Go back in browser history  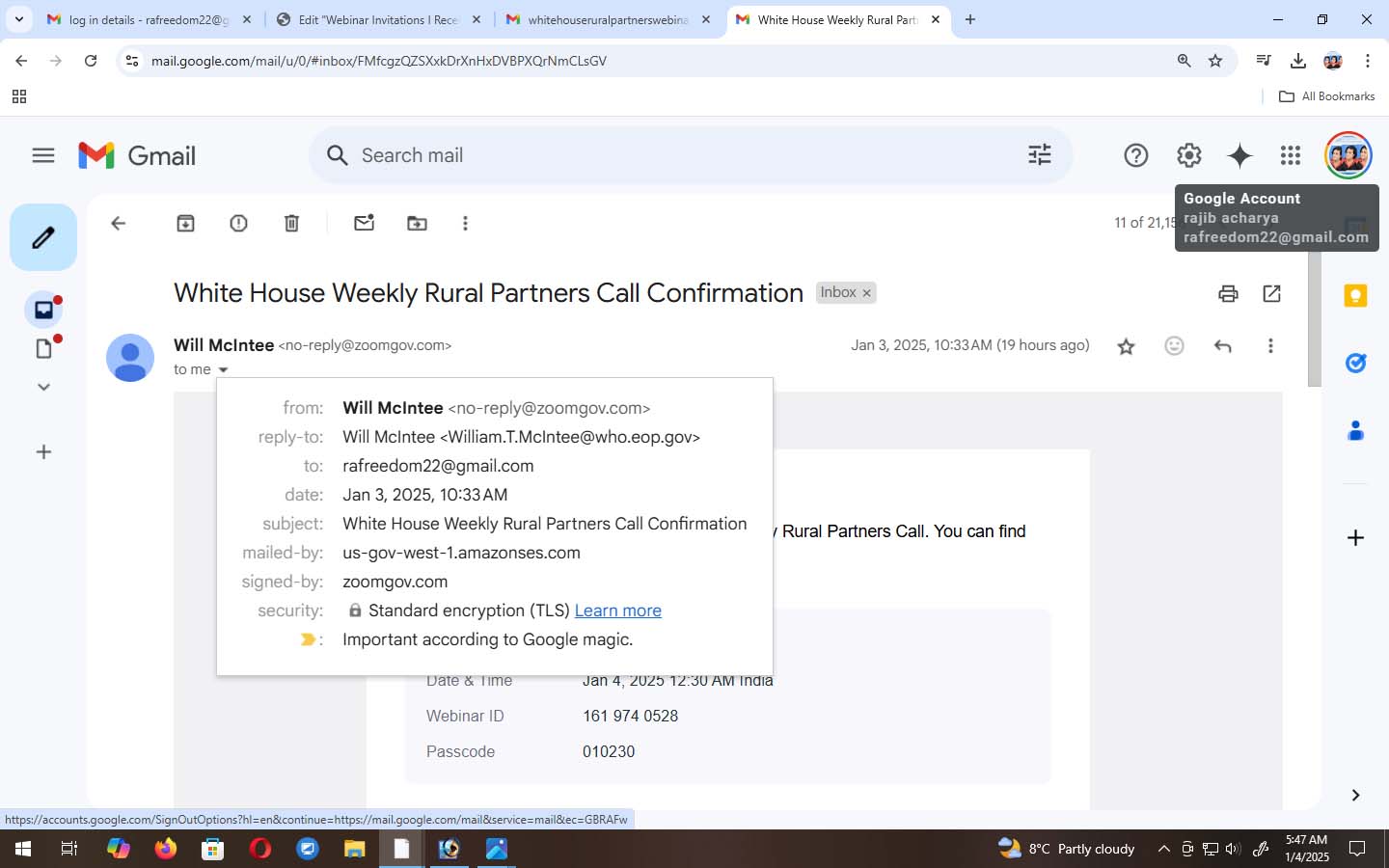click(x=21, y=61)
